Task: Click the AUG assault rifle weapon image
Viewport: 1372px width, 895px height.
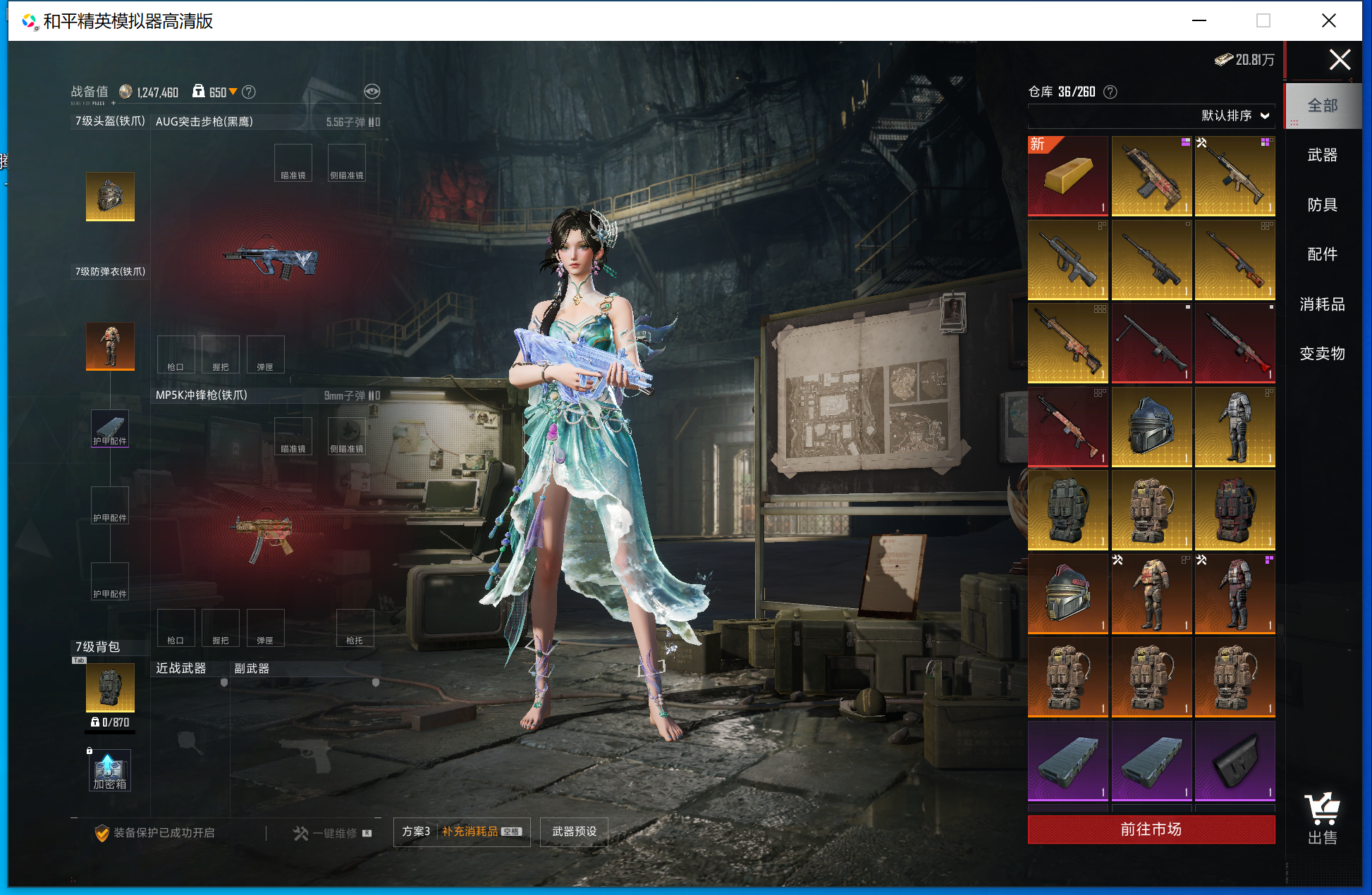Action: 271,261
